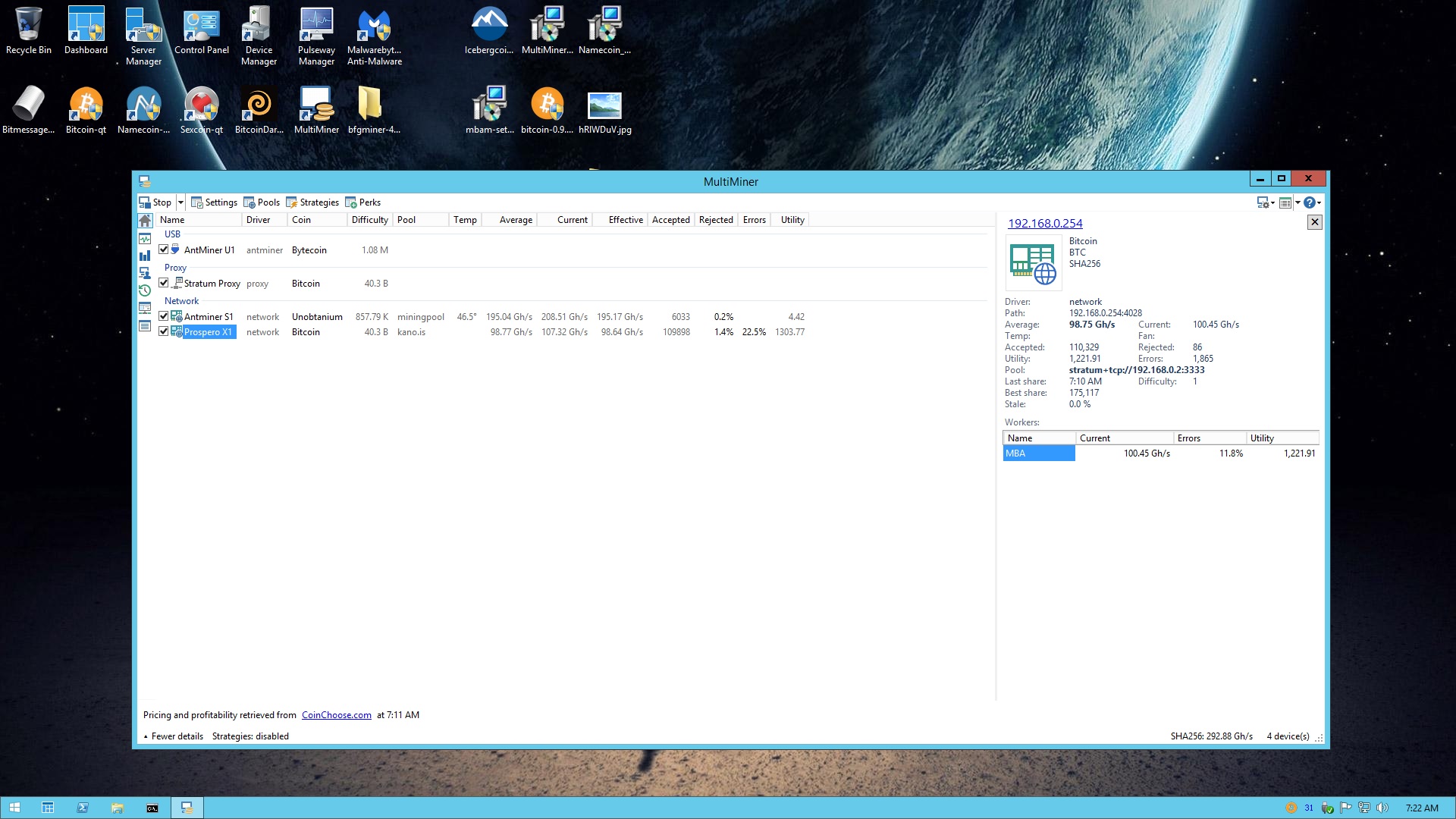Screen dimensions: 1456x819
Task: Click the table view icon in top-right toolbar
Action: [x=1285, y=202]
